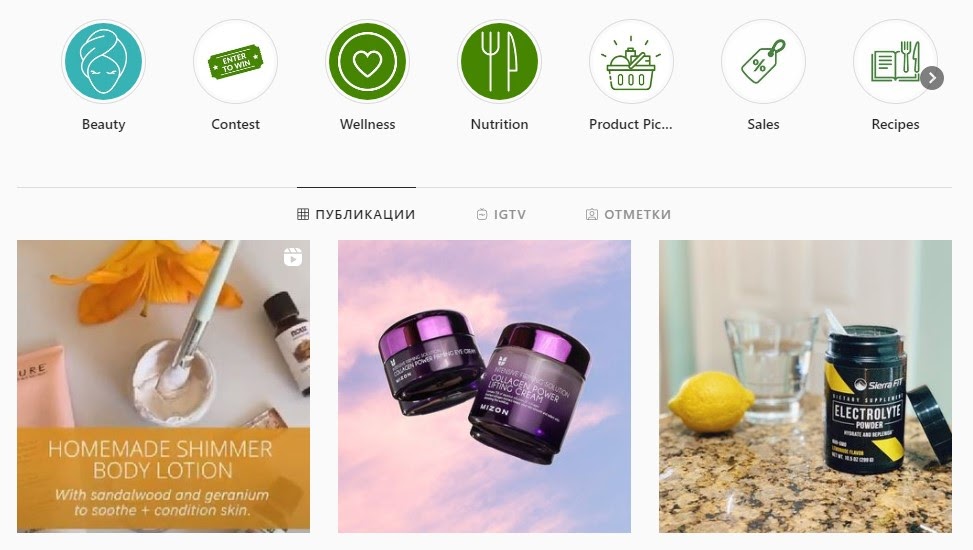Click the Beauty highlight label

[104, 124]
